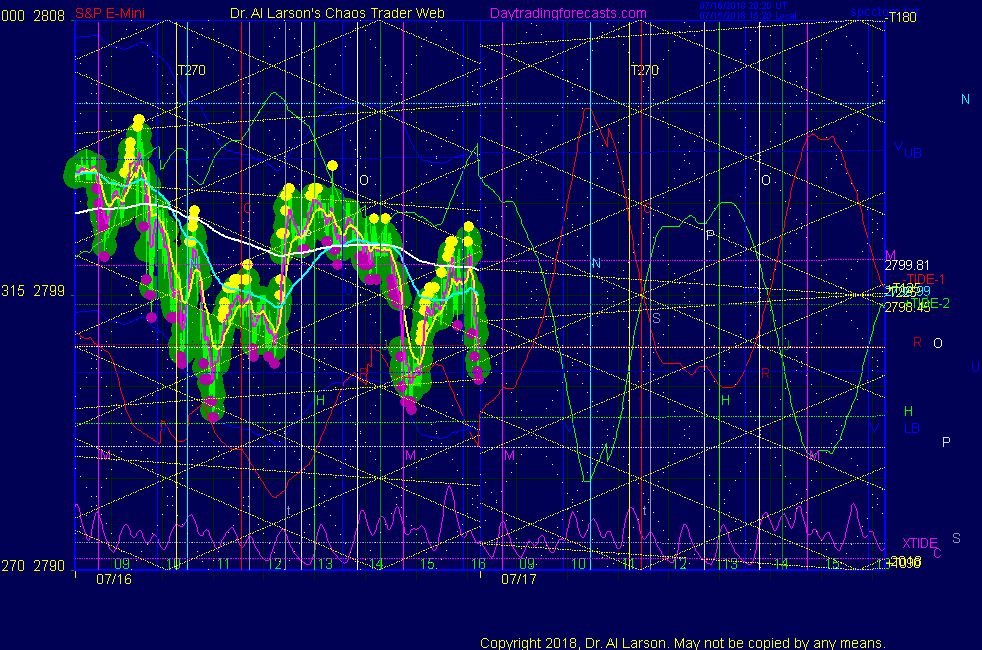Screen dimensions: 982x650
Task: Click the hour 09 label above 07/17
Action: point(527,564)
